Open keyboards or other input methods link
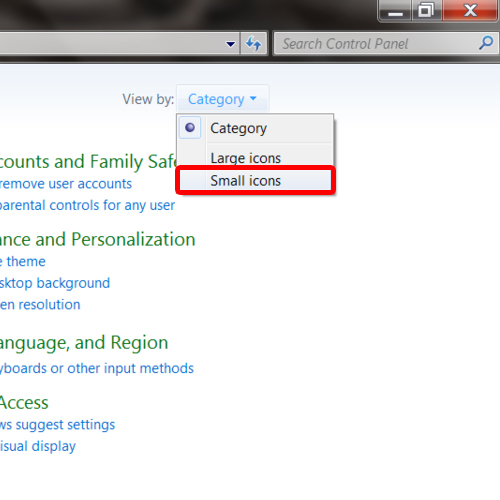Image resolution: width=500 pixels, height=500 pixels. click(x=97, y=369)
